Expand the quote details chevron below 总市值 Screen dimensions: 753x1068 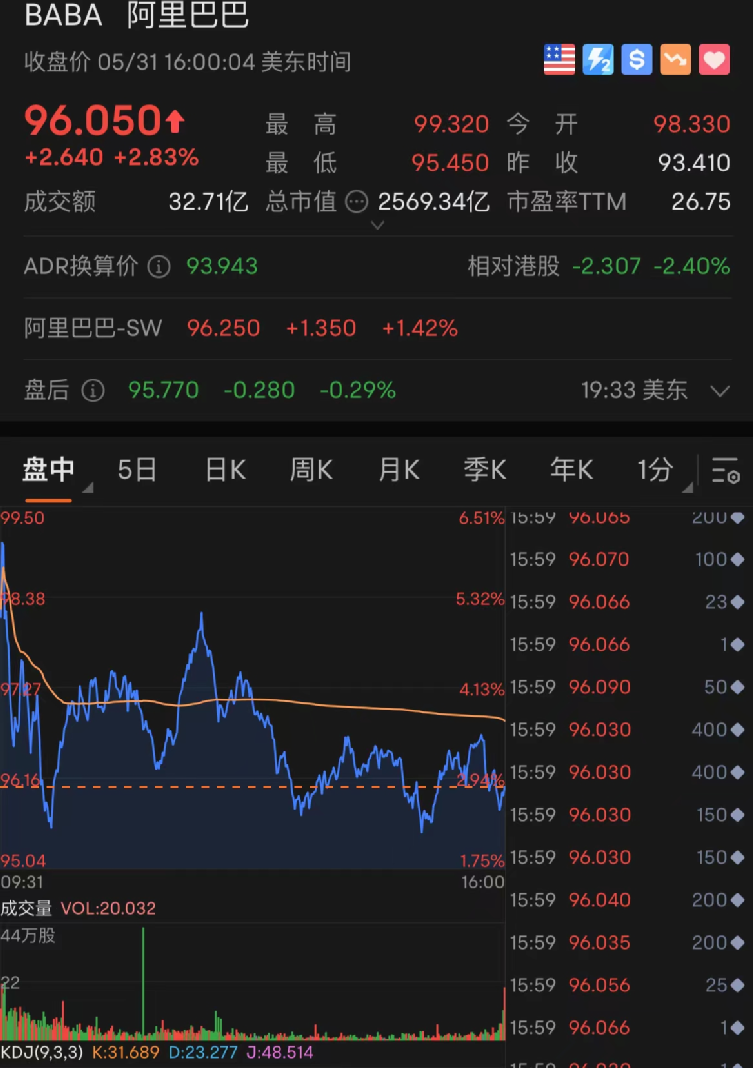pyautogui.click(x=377, y=225)
